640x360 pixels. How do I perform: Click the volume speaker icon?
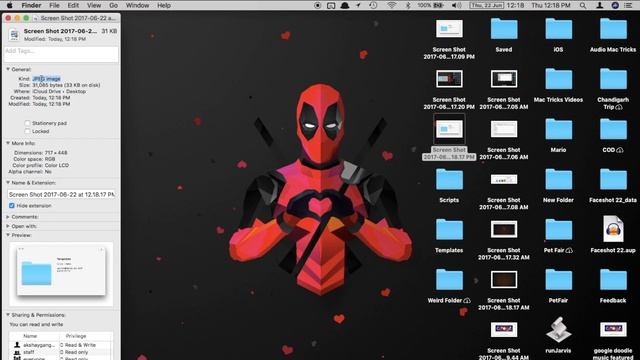[457, 5]
